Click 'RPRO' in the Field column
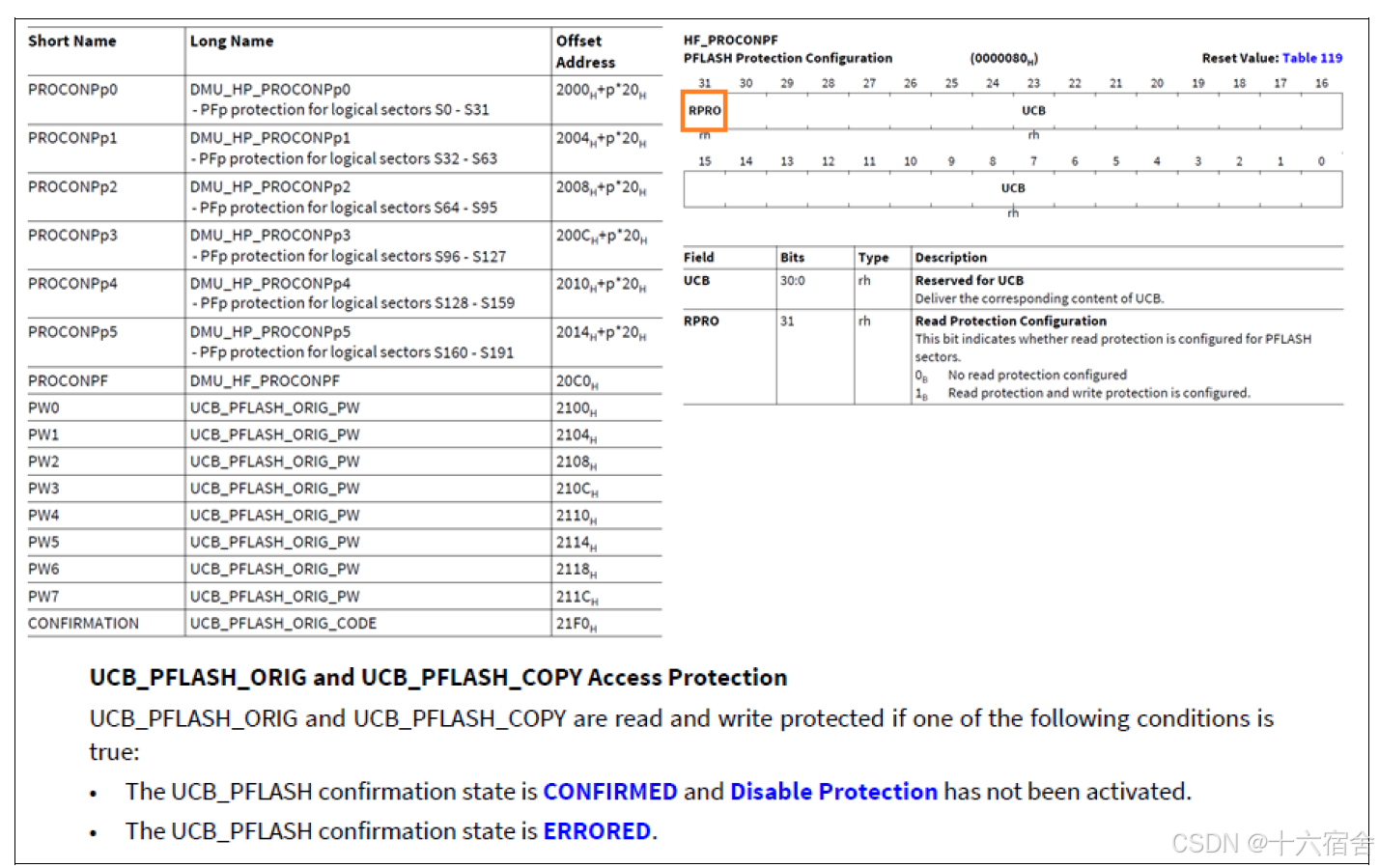The height and width of the screenshot is (868, 1379). 701,322
